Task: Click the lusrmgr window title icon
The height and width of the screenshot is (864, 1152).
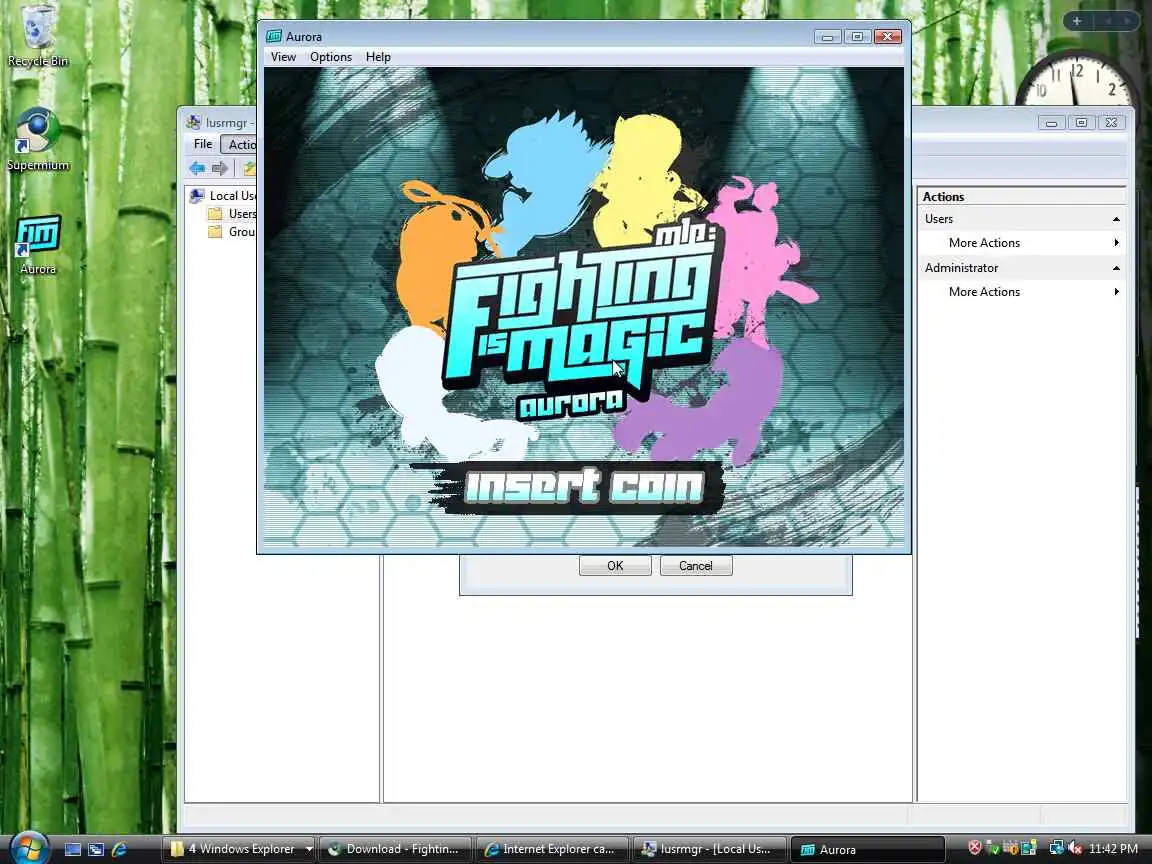Action: click(x=194, y=122)
